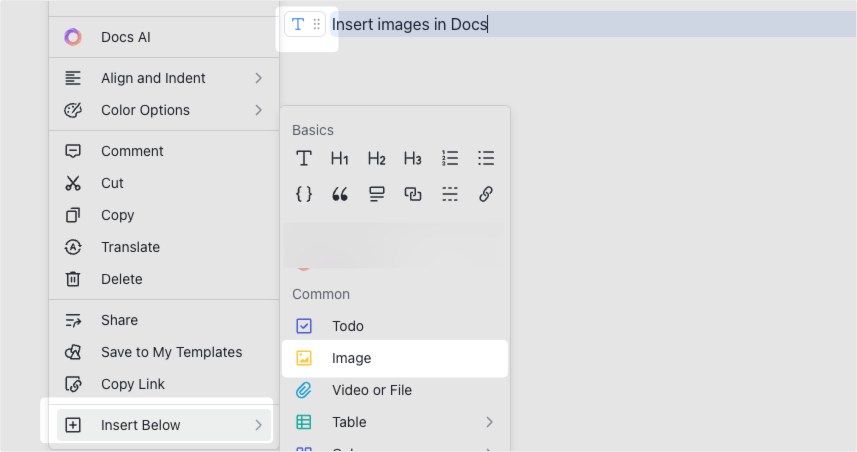Insert a Heading 2 block
This screenshot has width=857, height=452.
click(x=377, y=159)
